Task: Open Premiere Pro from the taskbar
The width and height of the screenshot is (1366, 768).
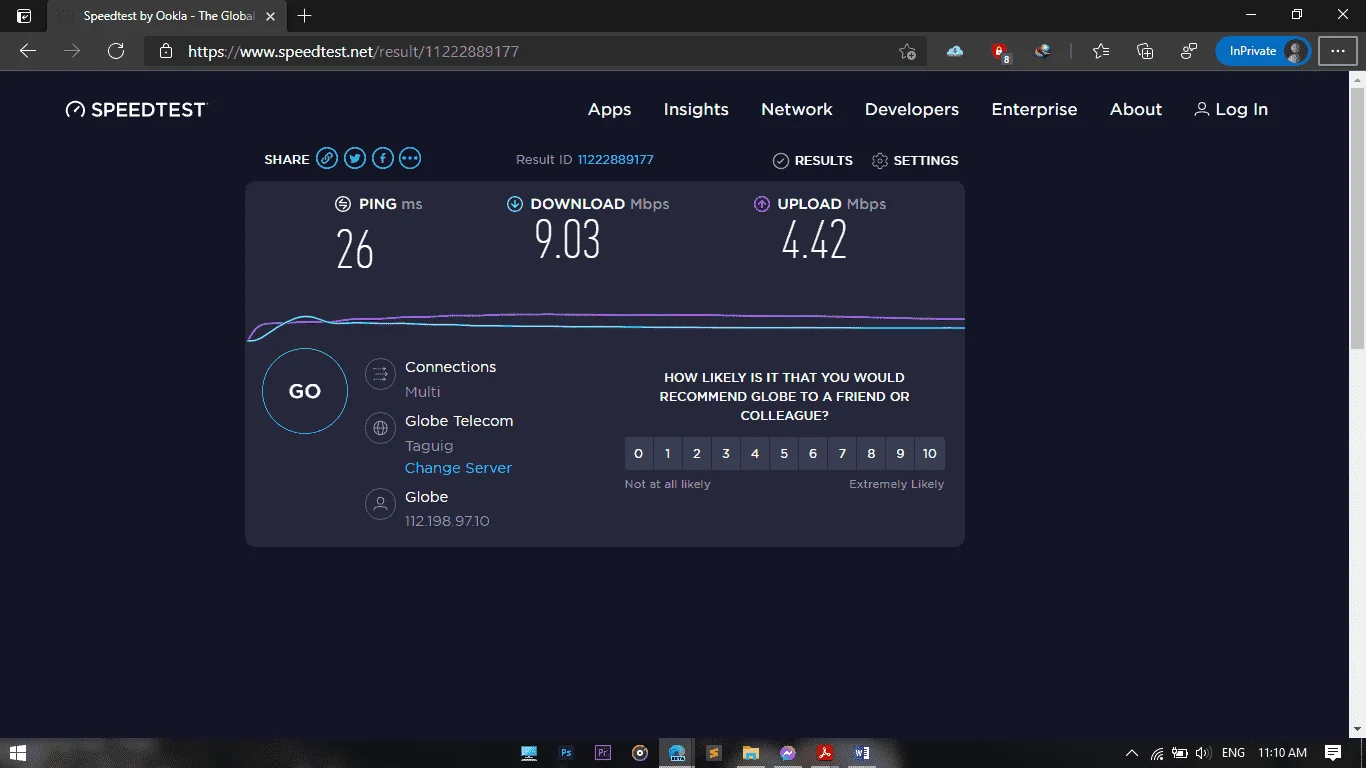Action: [603, 753]
